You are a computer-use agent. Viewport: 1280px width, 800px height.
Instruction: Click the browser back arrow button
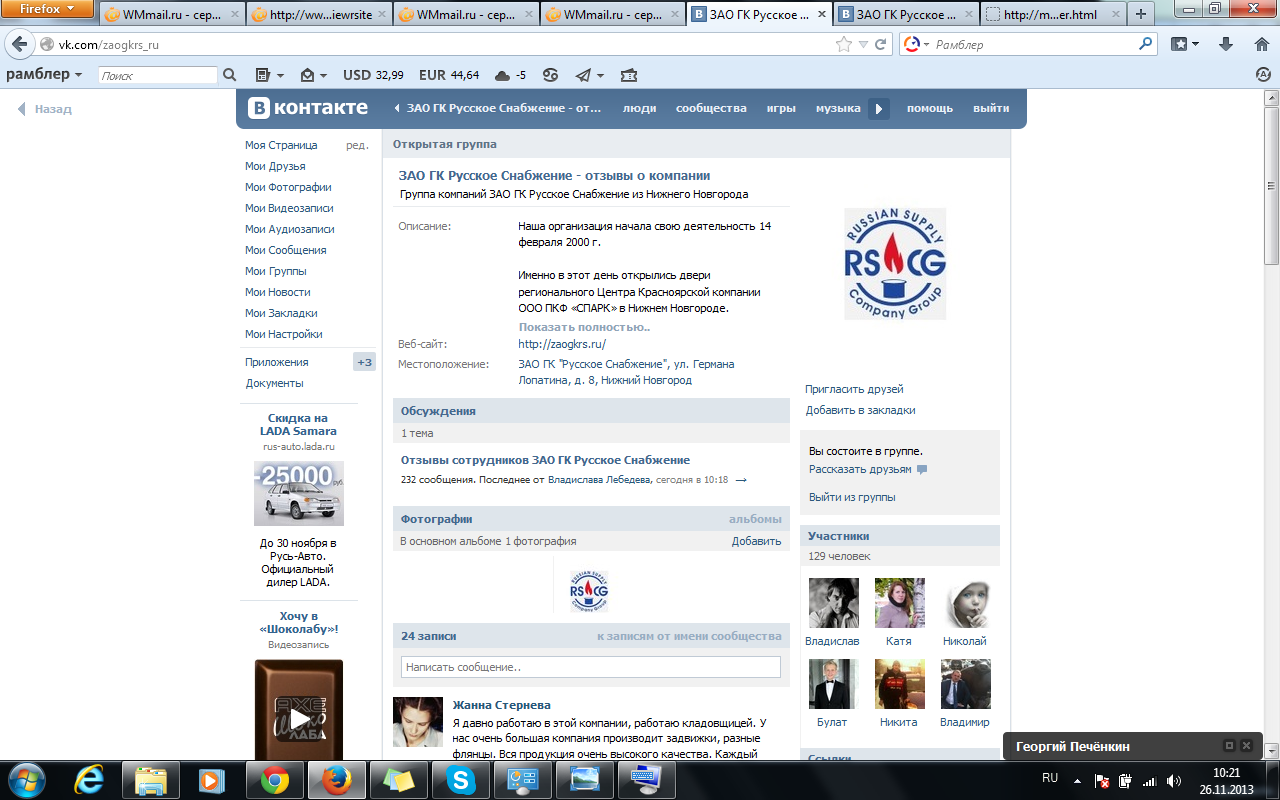[19, 45]
